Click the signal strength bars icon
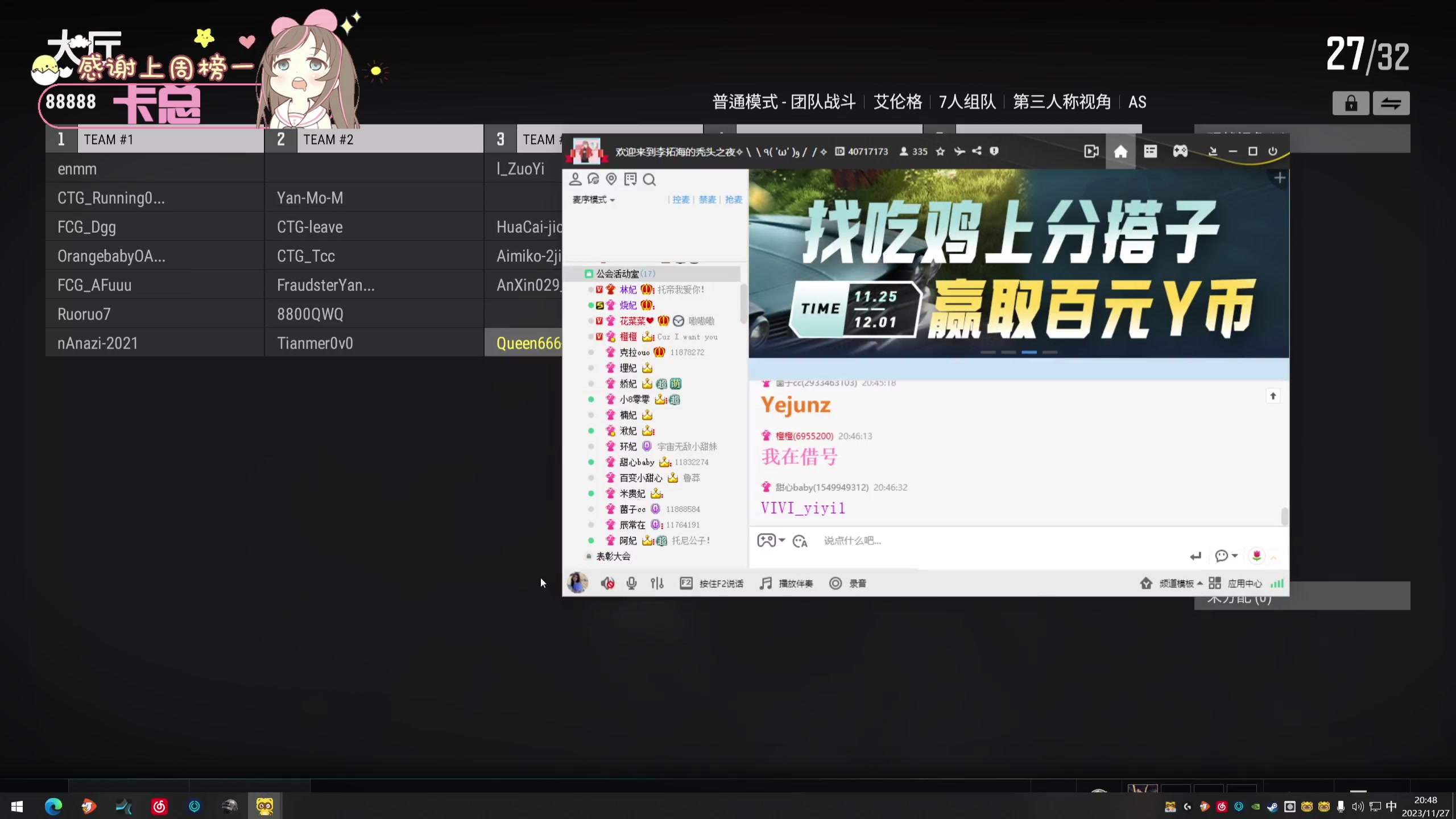This screenshot has width=1456, height=819. 1277,584
